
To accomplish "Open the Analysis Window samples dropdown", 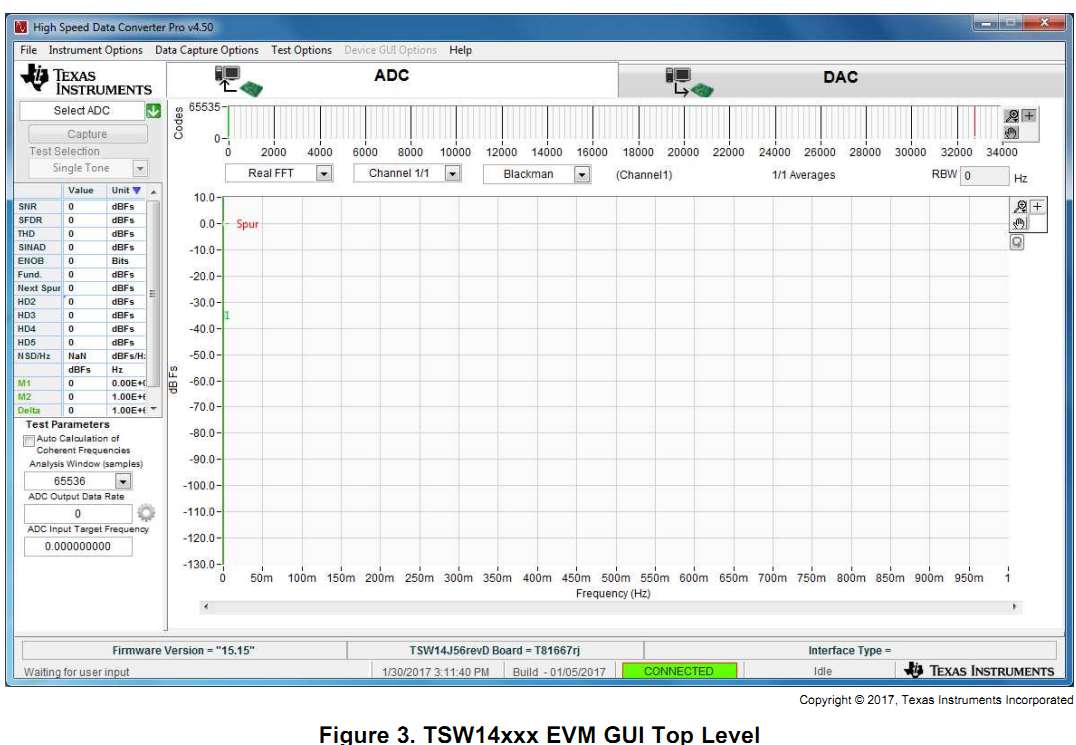I will click(x=124, y=481).
